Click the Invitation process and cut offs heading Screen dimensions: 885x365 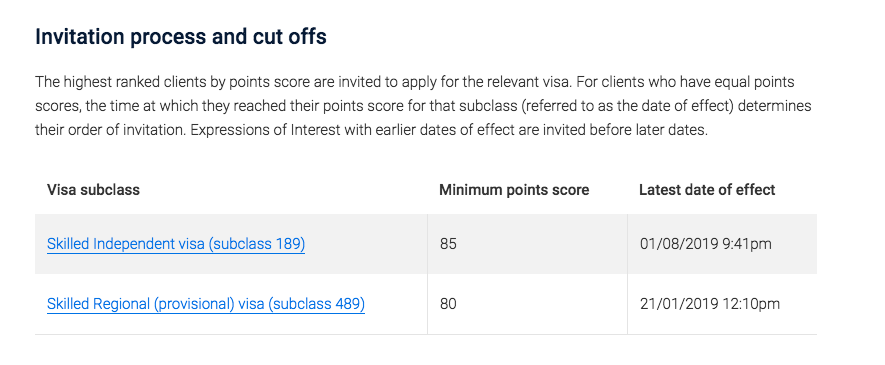[181, 37]
